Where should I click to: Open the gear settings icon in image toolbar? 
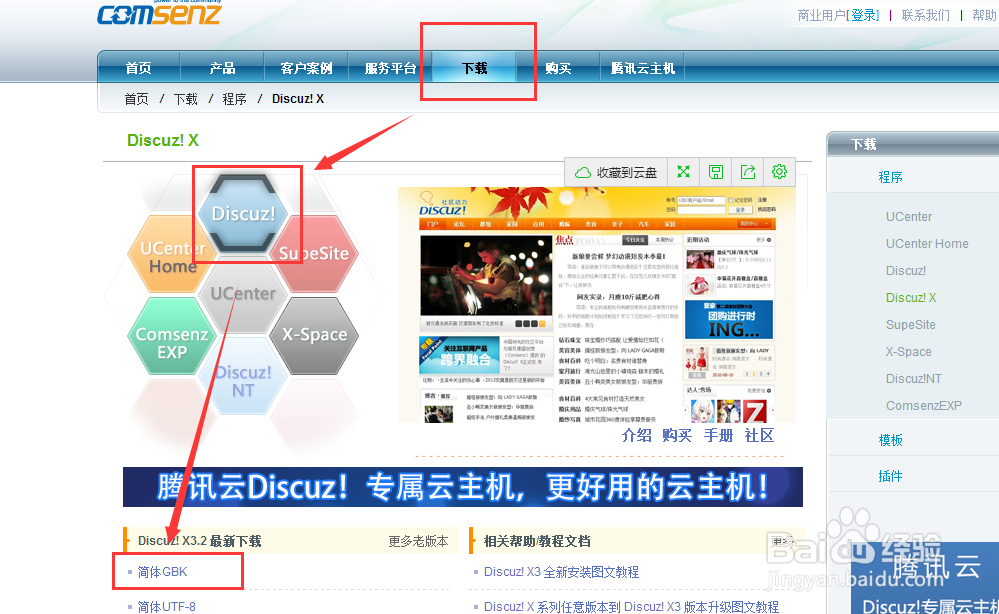779,172
